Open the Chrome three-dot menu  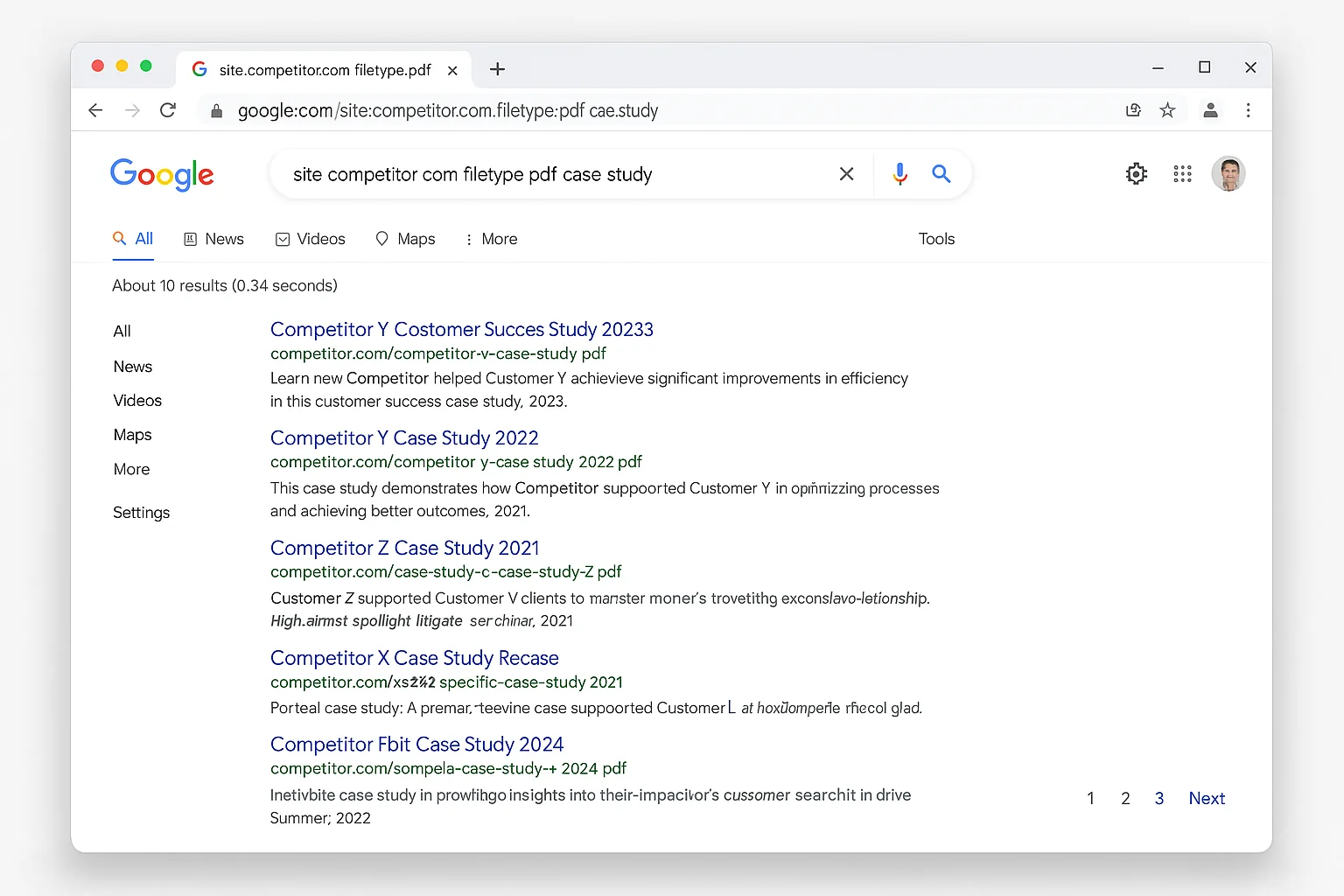click(1249, 110)
